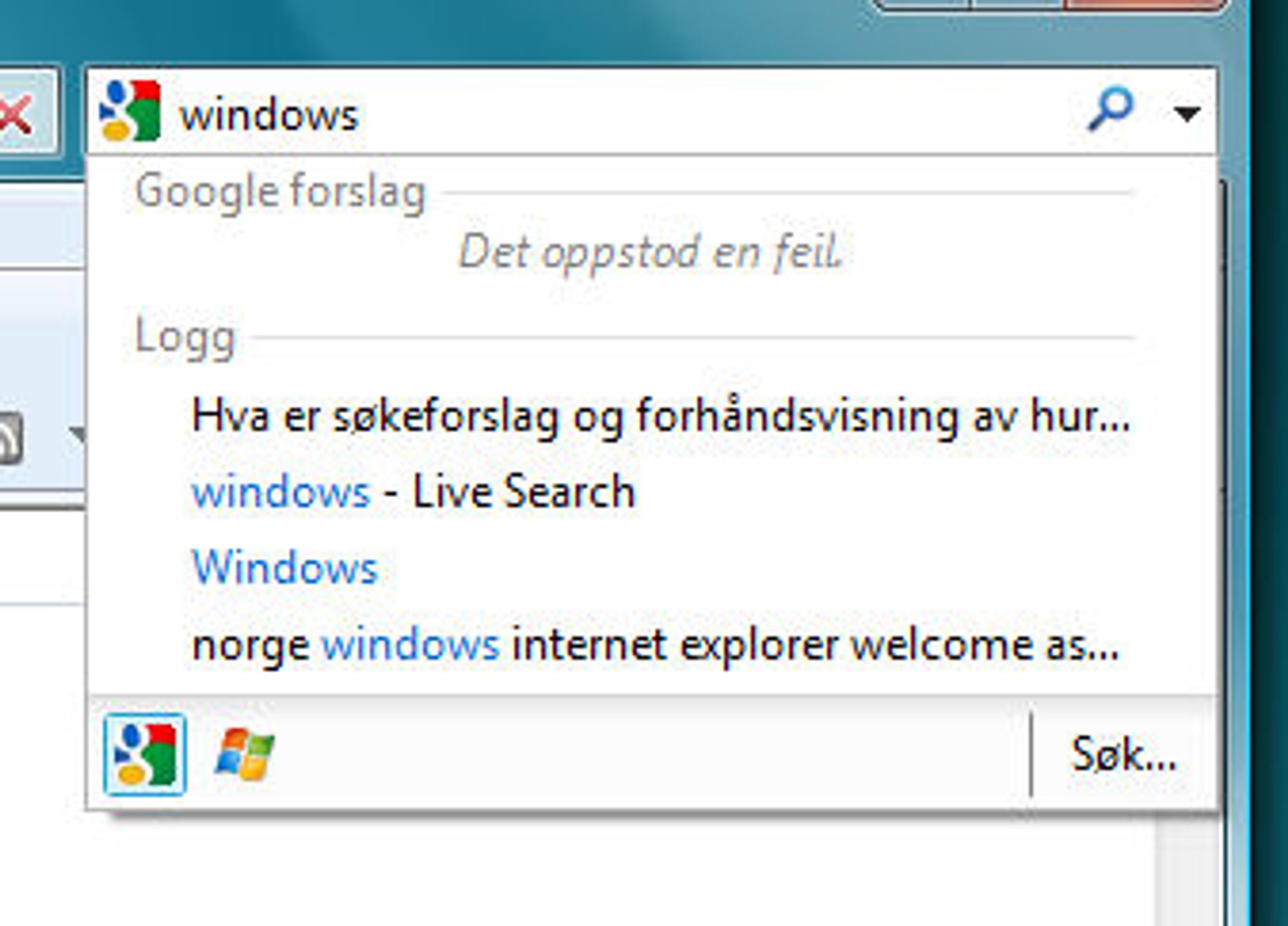The image size is (1288, 926).
Task: Select the Google provider icon in bottom bar
Action: coord(145,754)
